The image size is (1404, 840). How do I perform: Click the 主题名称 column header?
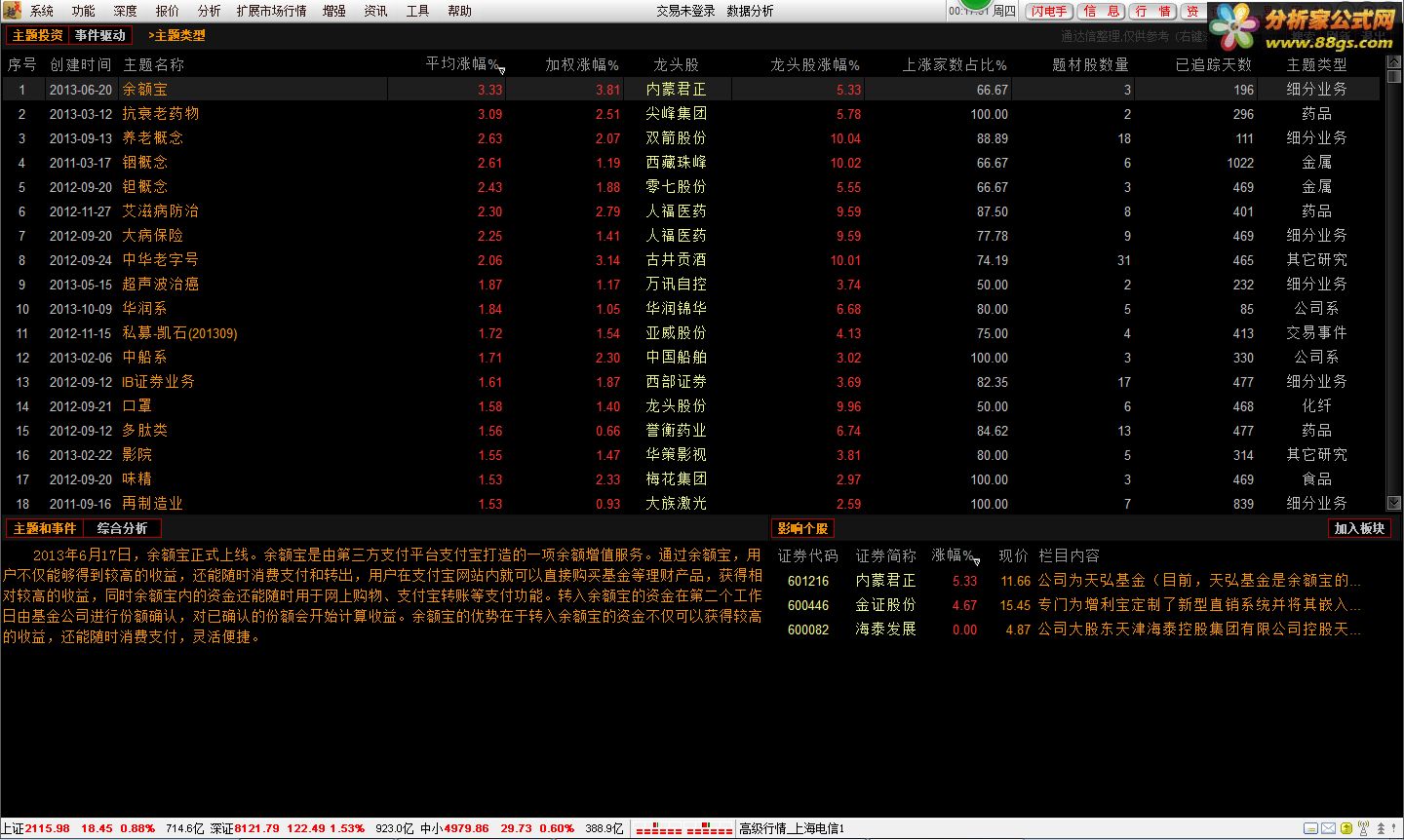tap(153, 64)
